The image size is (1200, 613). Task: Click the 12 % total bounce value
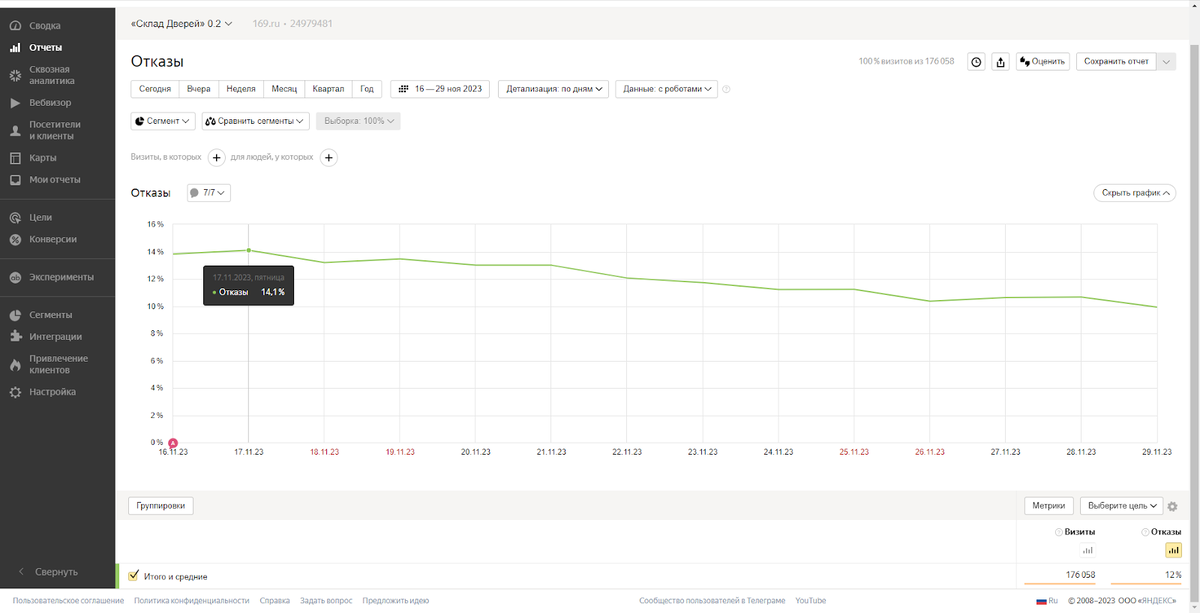[x=1173, y=575]
